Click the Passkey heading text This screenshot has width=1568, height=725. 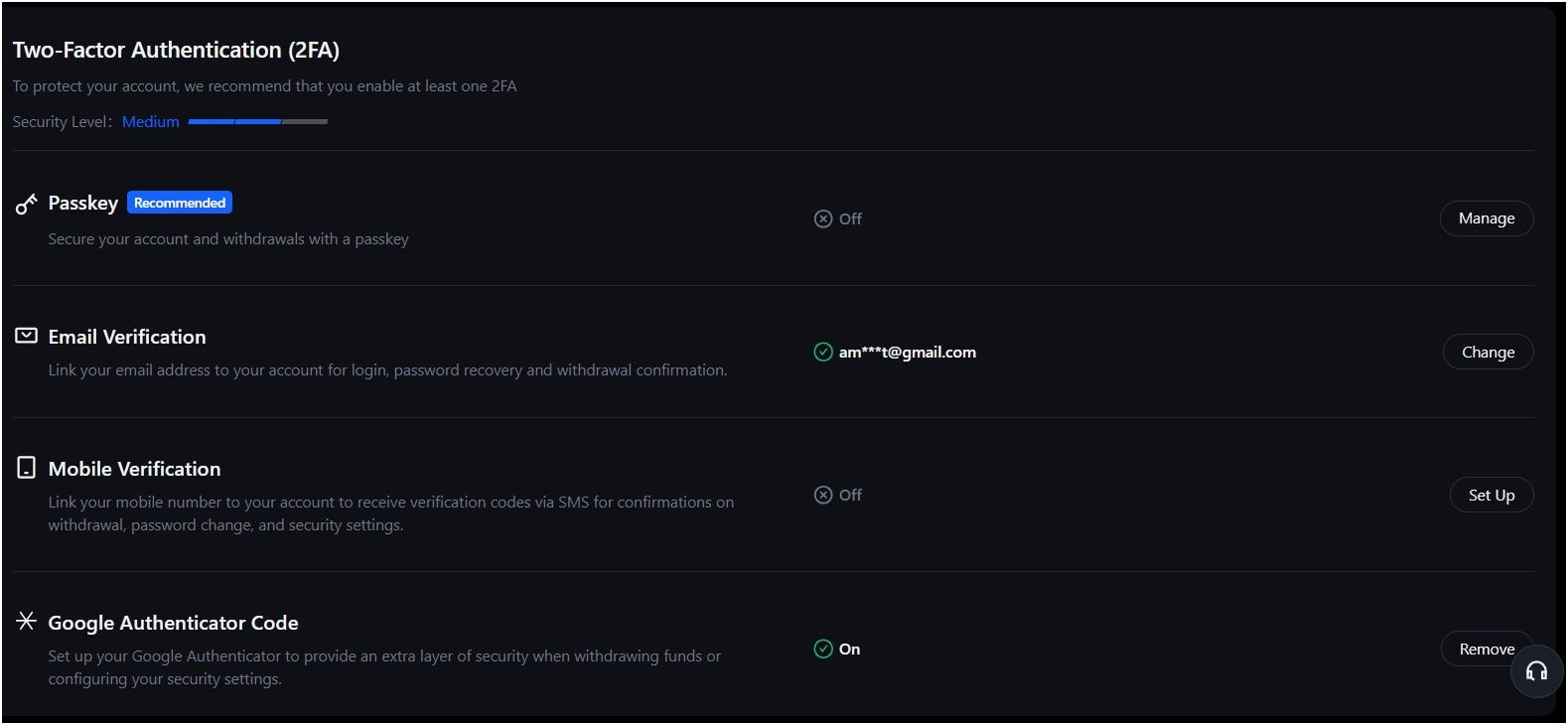coord(83,203)
